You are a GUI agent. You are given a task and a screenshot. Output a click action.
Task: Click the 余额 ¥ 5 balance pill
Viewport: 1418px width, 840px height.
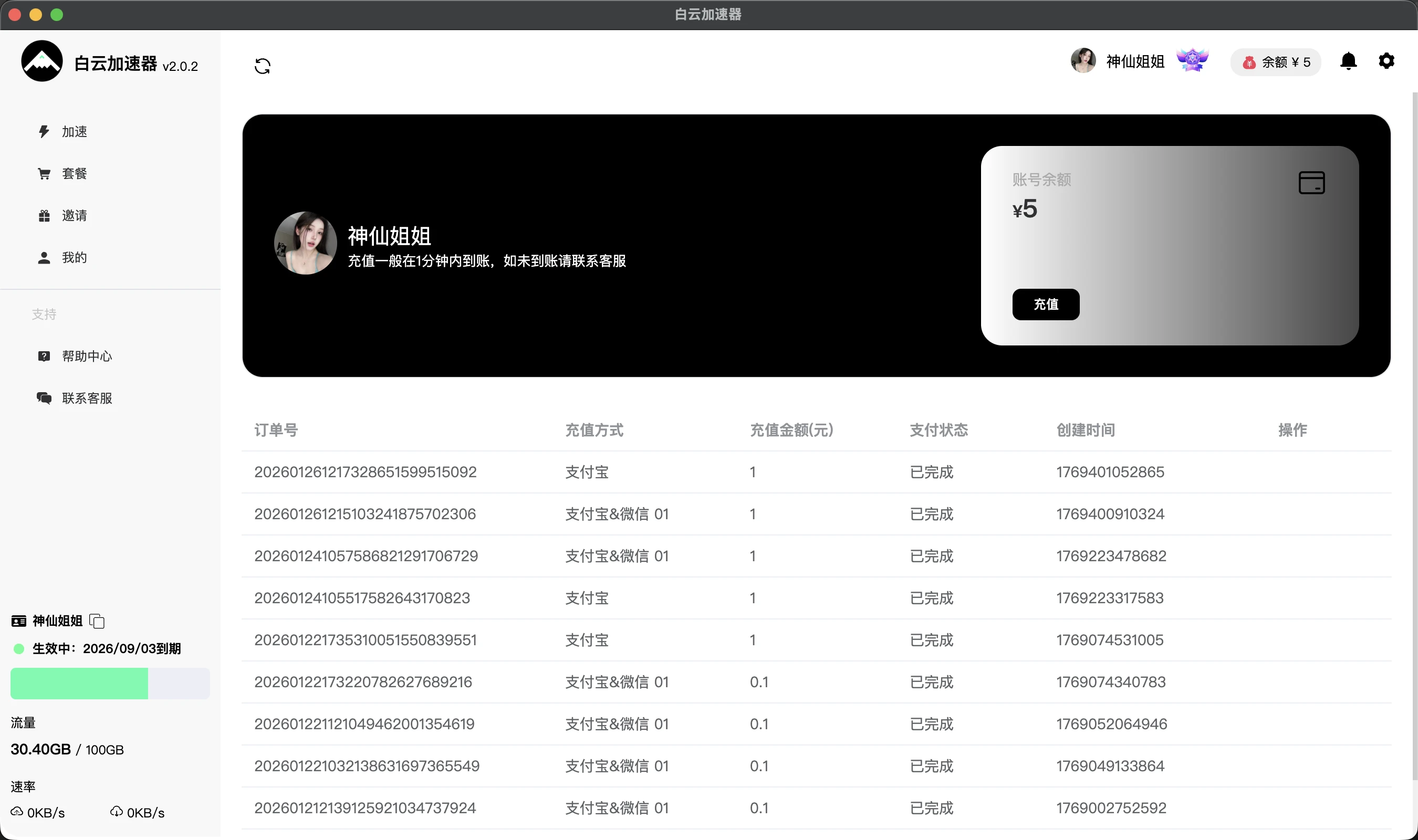1276,62
